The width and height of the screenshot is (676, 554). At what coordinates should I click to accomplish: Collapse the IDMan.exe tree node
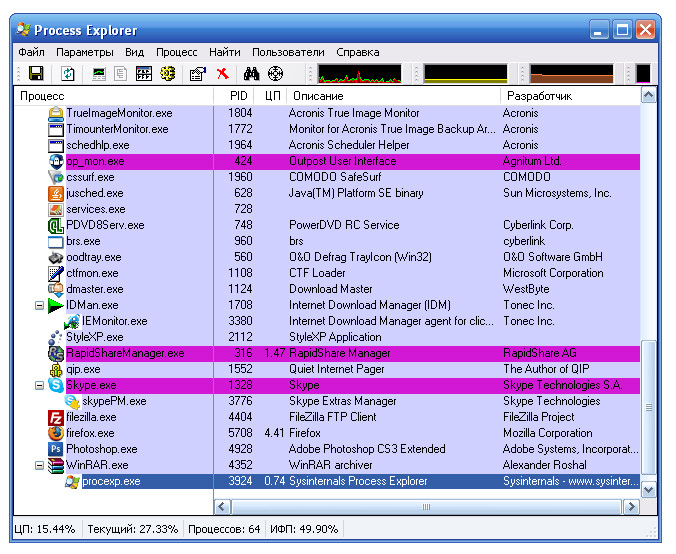tap(39, 306)
